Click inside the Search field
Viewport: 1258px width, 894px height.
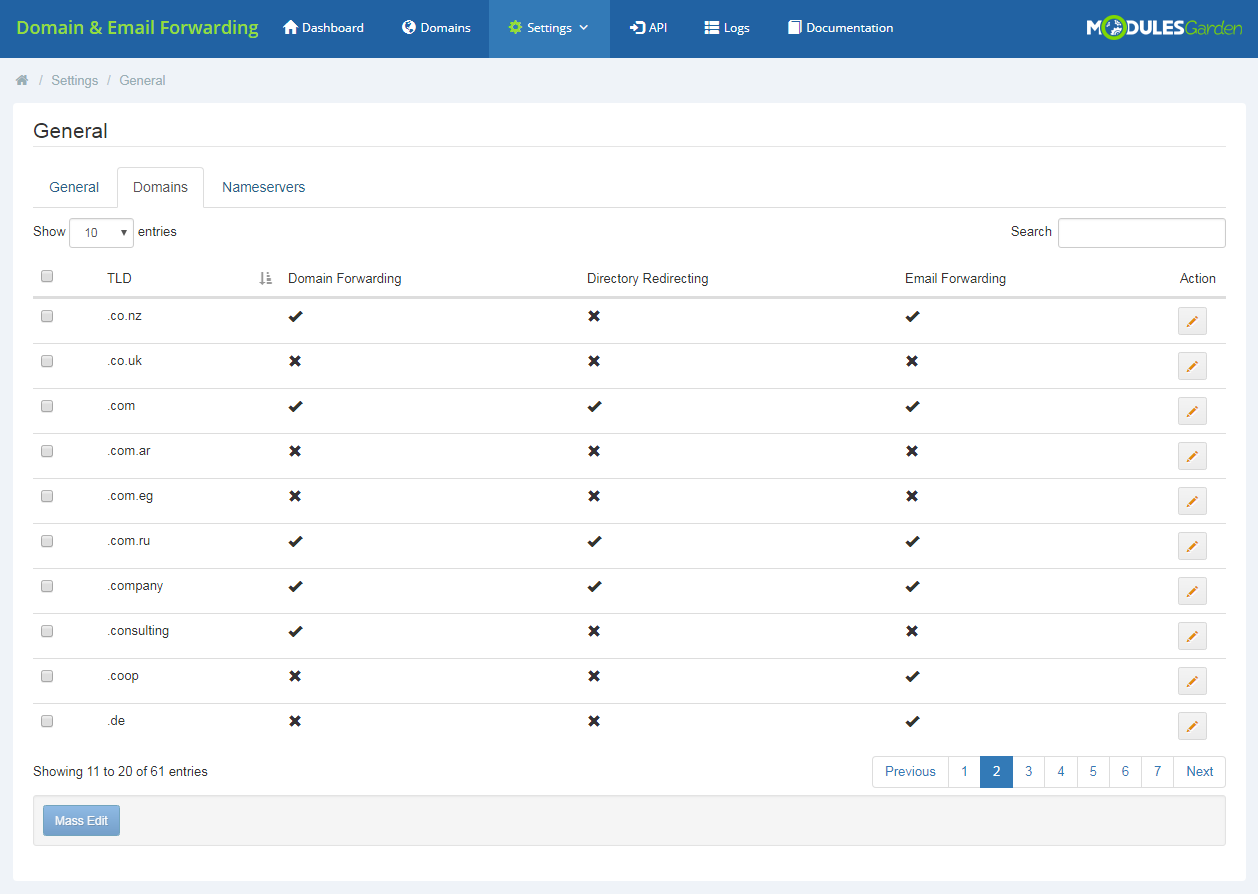[x=1141, y=232]
